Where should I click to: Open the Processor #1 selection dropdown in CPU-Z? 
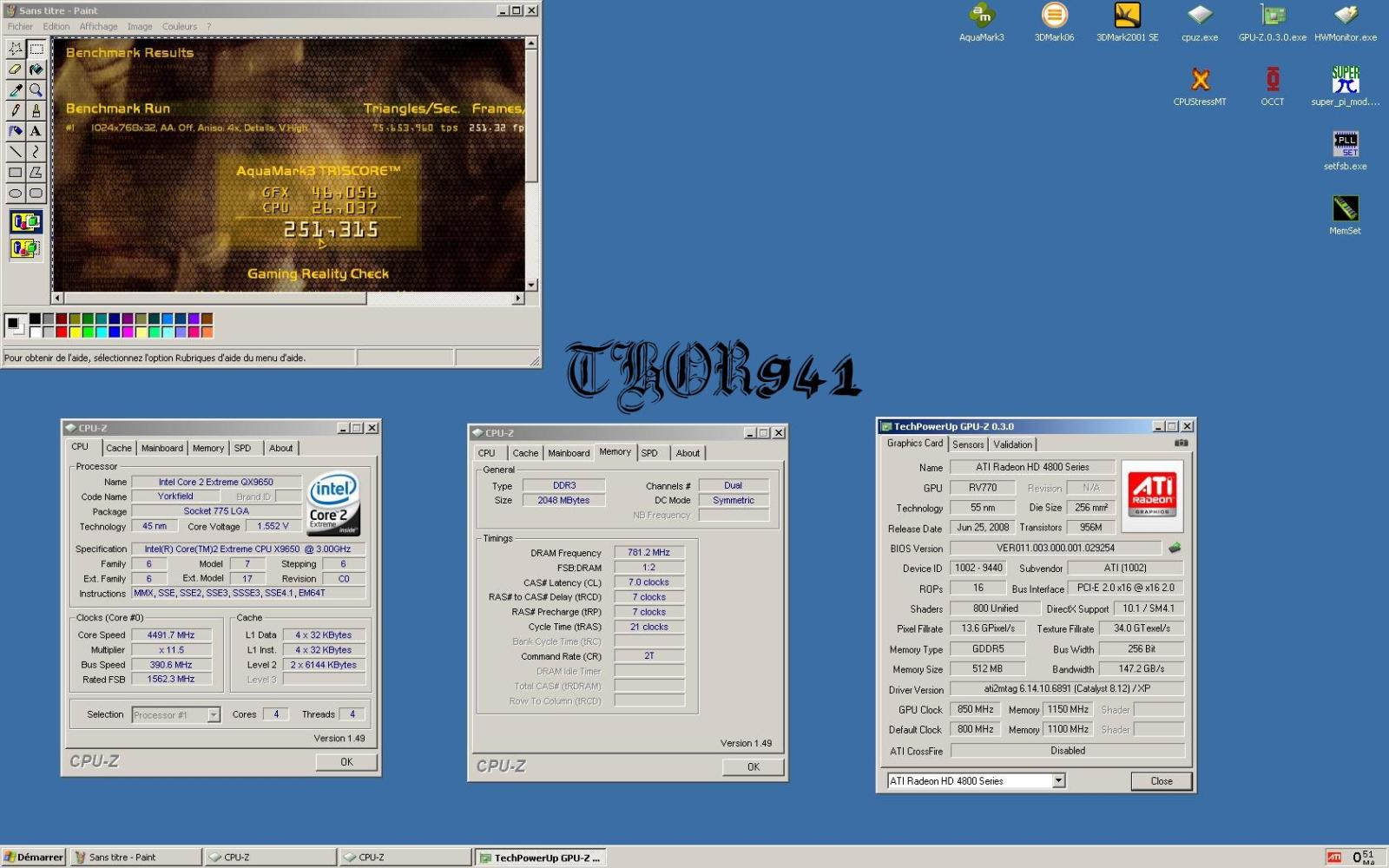click(x=214, y=714)
